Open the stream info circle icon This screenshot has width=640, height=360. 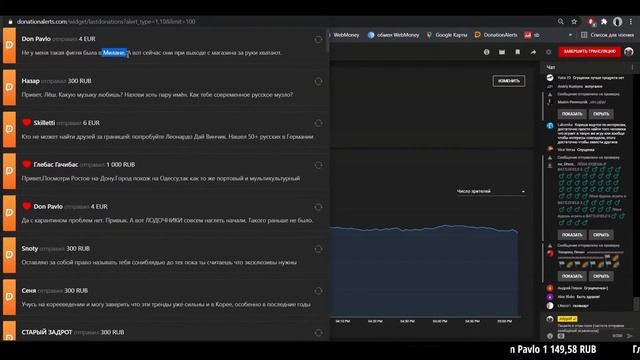[x=487, y=52]
